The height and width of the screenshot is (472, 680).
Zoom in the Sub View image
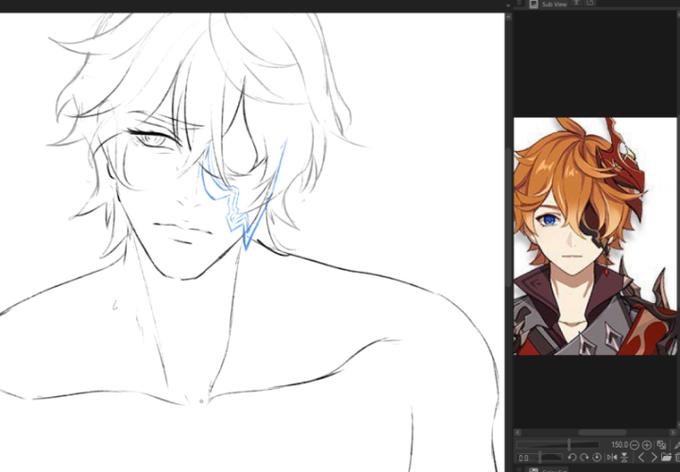click(x=647, y=445)
